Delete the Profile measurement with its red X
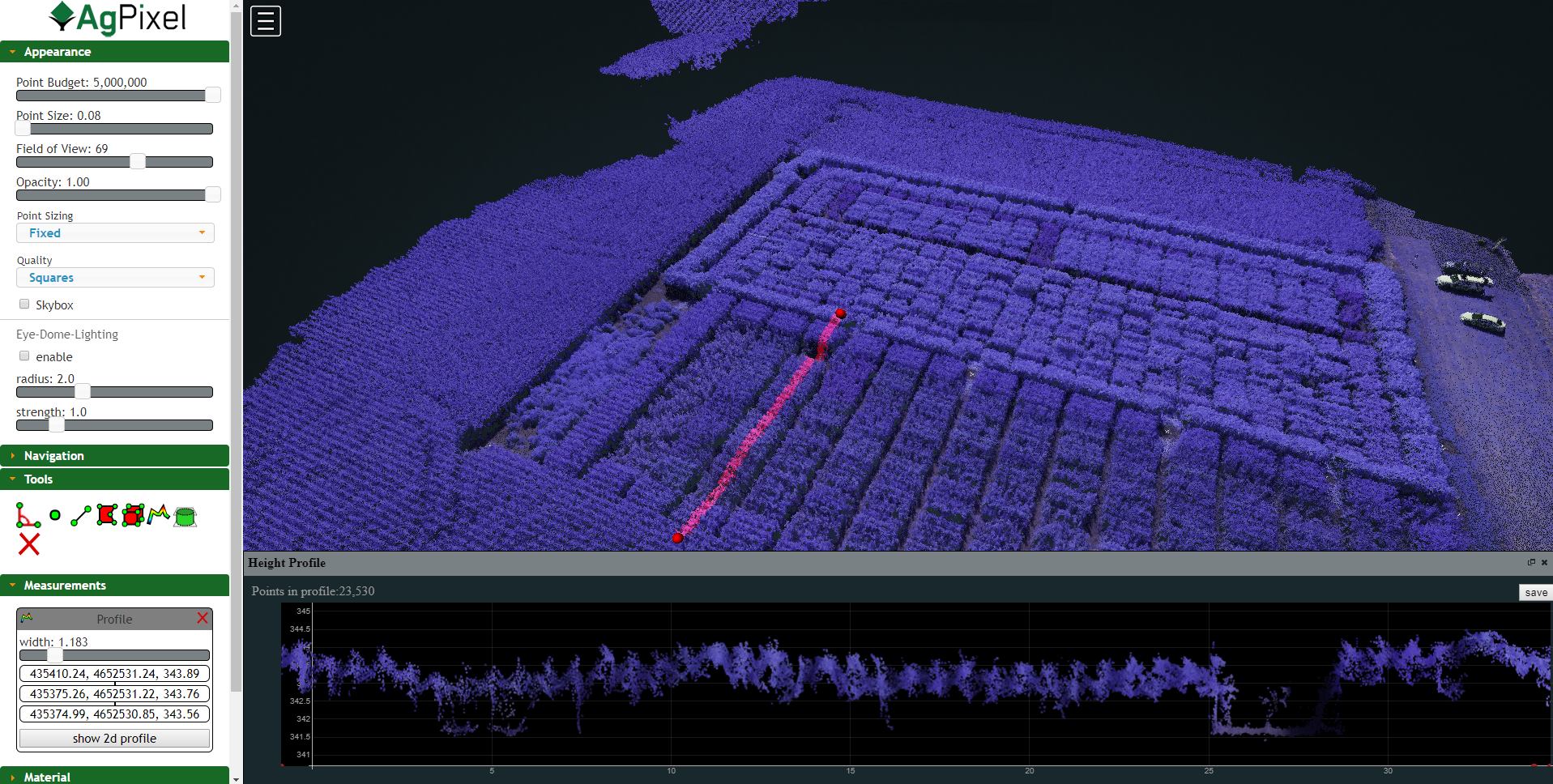This screenshot has height=784, width=1553. [x=203, y=619]
